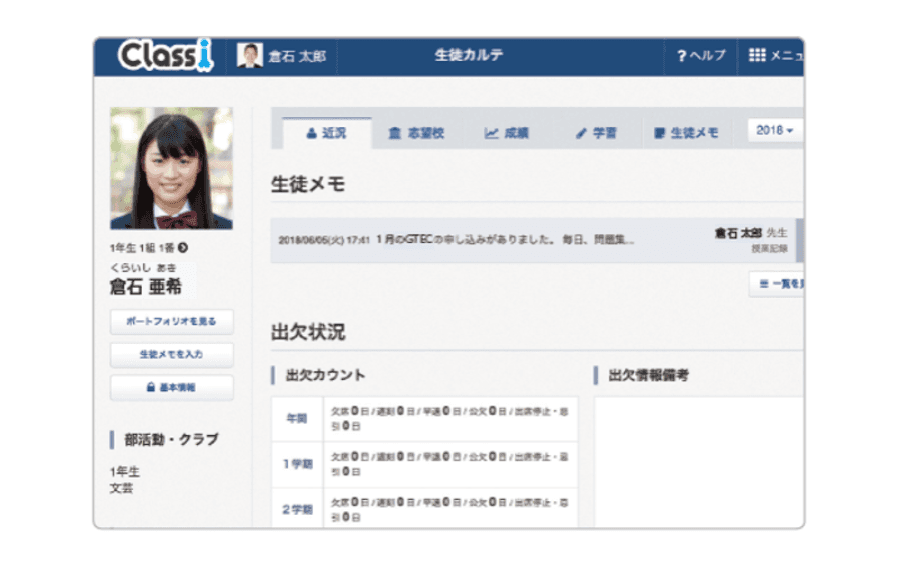Click the 出欠カウント heading
The height and width of the screenshot is (564, 898).
click(x=325, y=375)
